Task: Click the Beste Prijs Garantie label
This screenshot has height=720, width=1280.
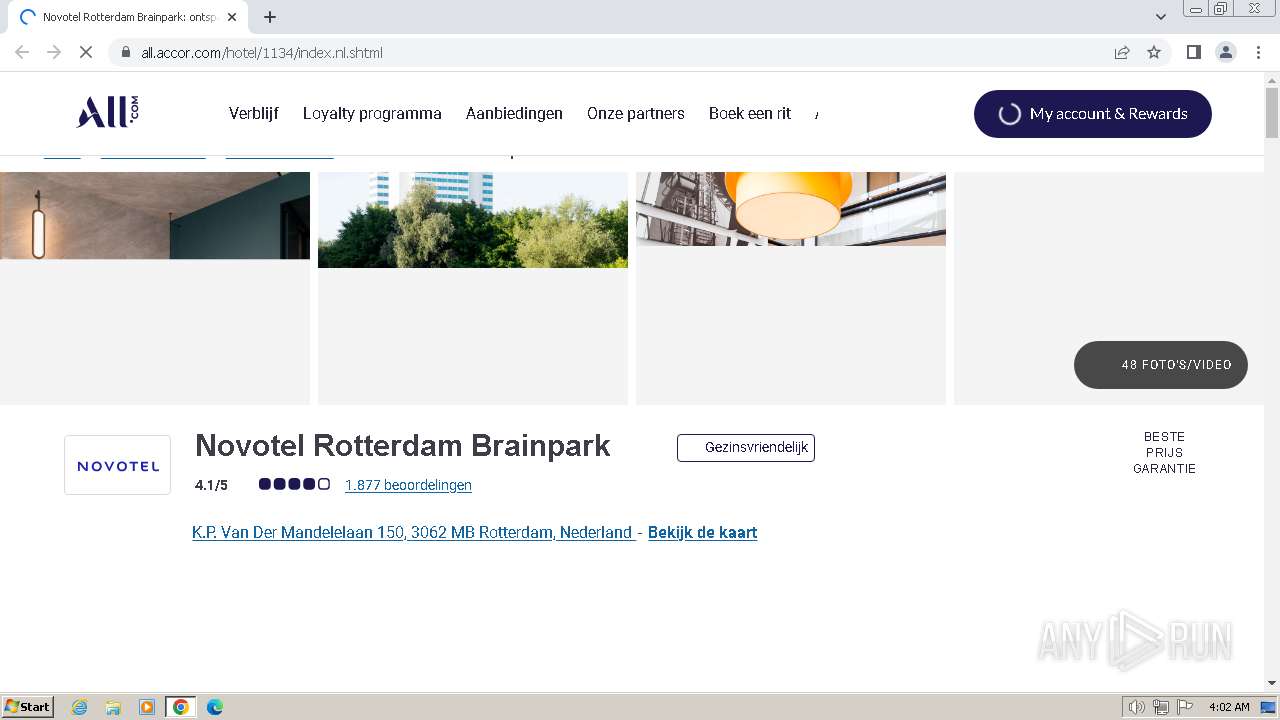Action: coord(1164,453)
